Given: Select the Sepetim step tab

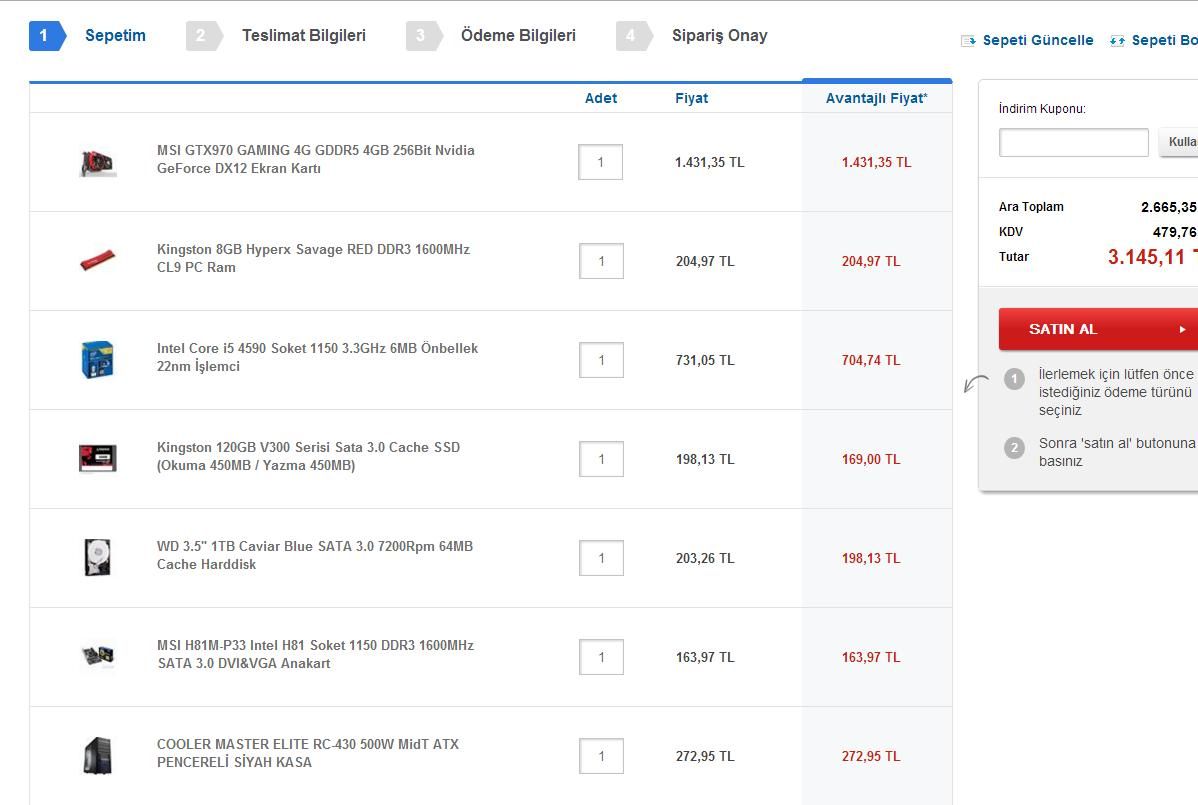Looking at the screenshot, I should (x=114, y=36).
